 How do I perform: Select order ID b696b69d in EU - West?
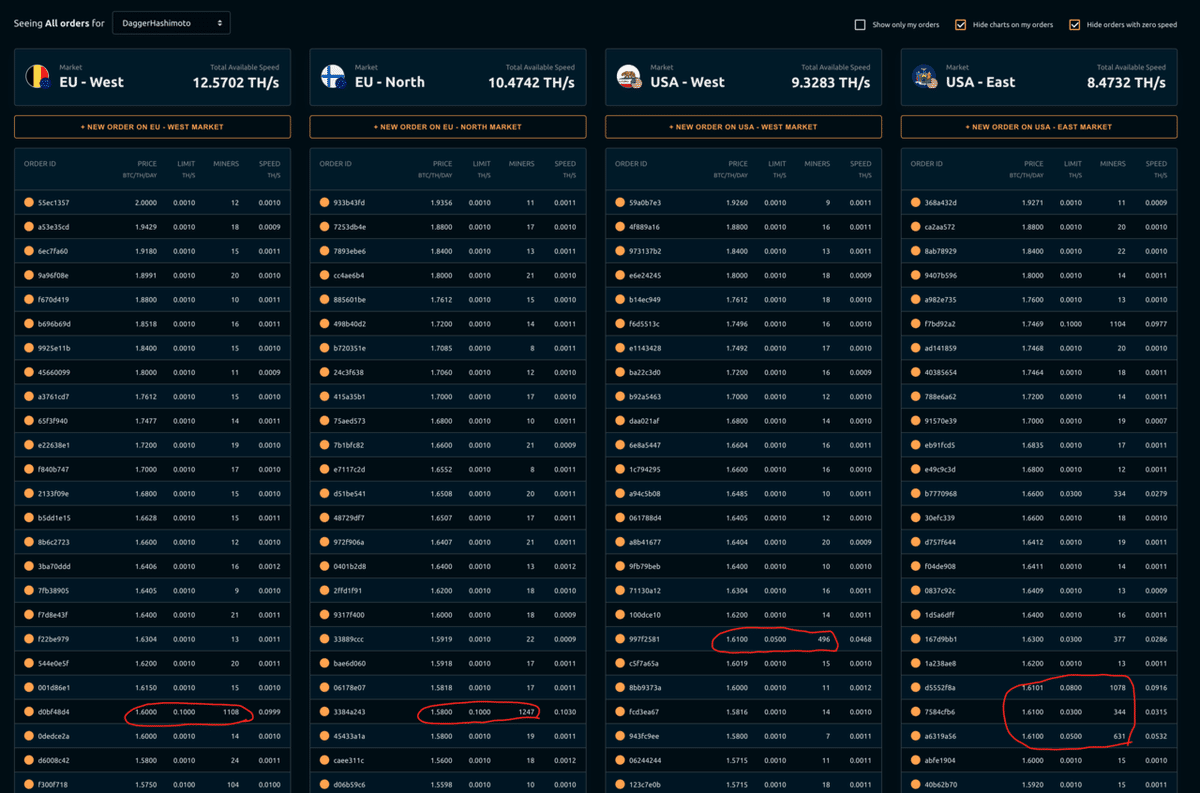(x=54, y=324)
